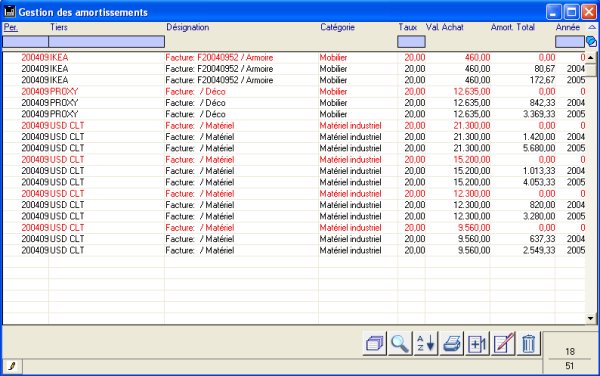
Task: Select the amount 820,00
Action: point(542,205)
